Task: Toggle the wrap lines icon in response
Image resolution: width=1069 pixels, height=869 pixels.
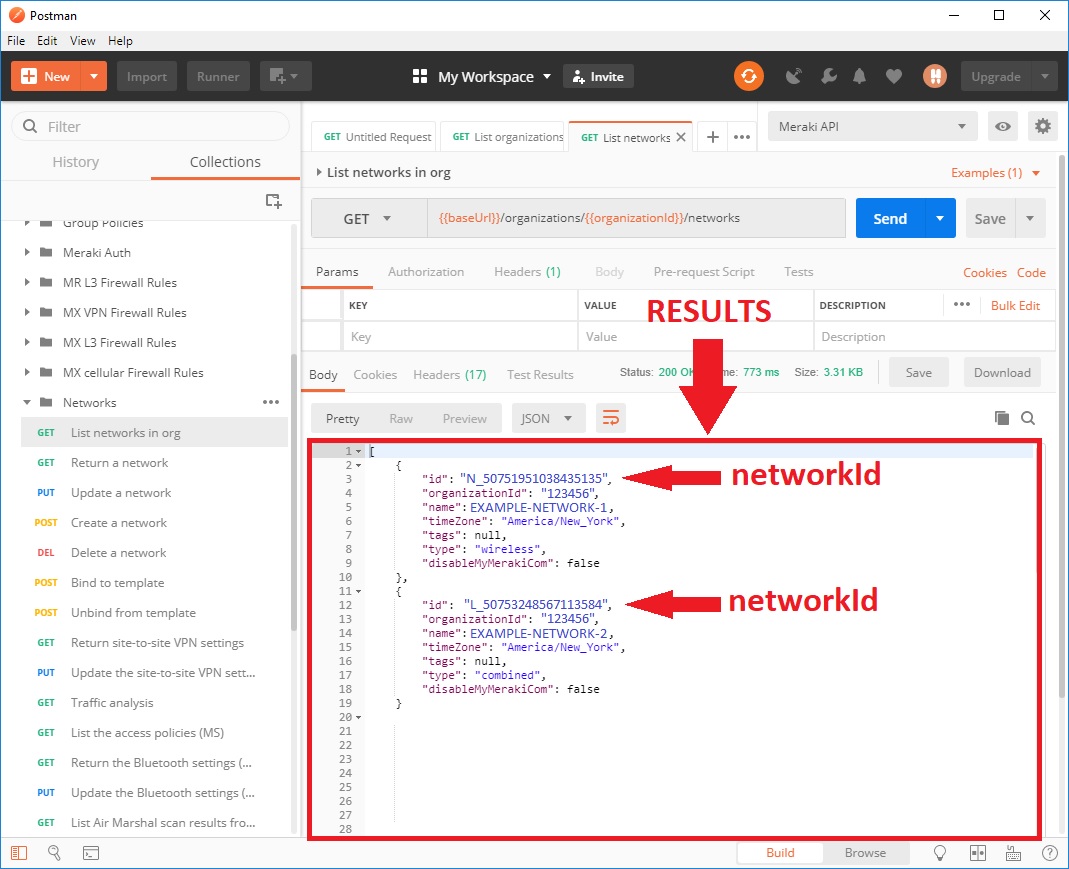Action: pyautogui.click(x=610, y=418)
